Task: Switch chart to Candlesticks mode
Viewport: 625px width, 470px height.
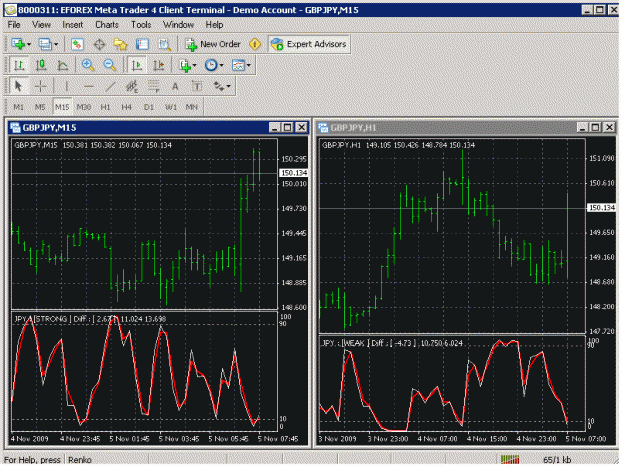Action: pos(41,65)
